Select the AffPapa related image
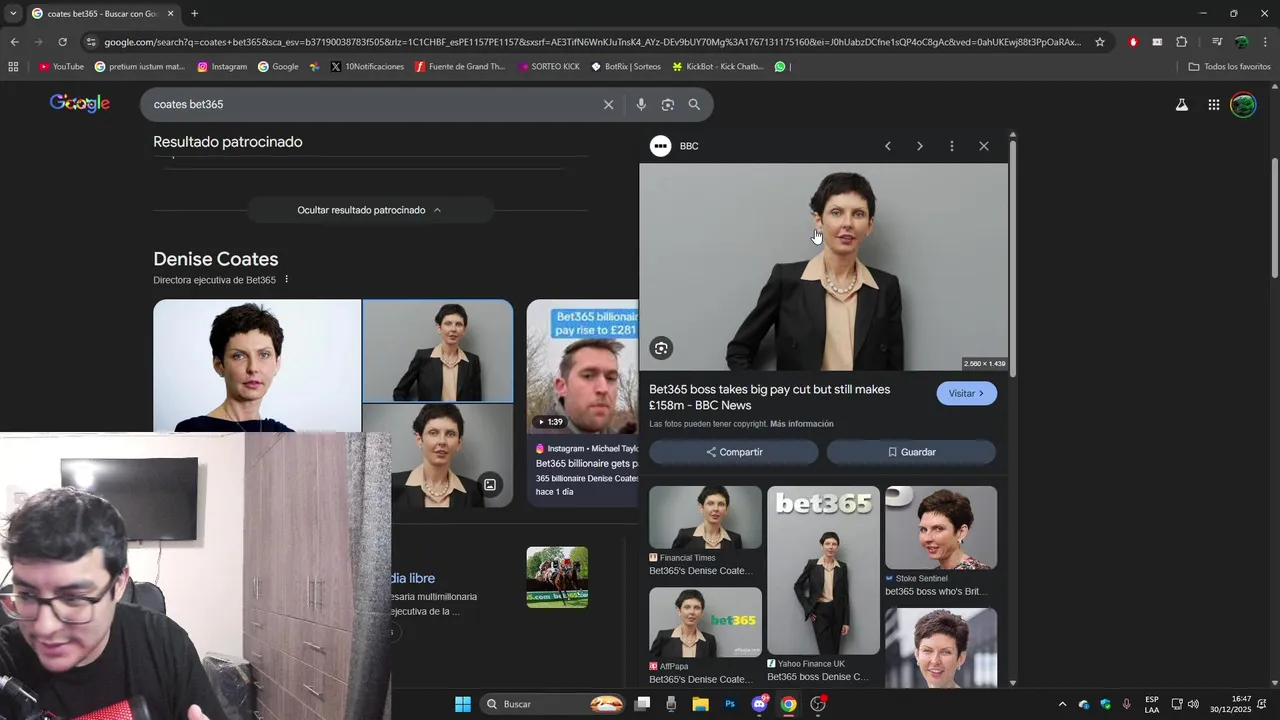 pyautogui.click(x=705, y=622)
